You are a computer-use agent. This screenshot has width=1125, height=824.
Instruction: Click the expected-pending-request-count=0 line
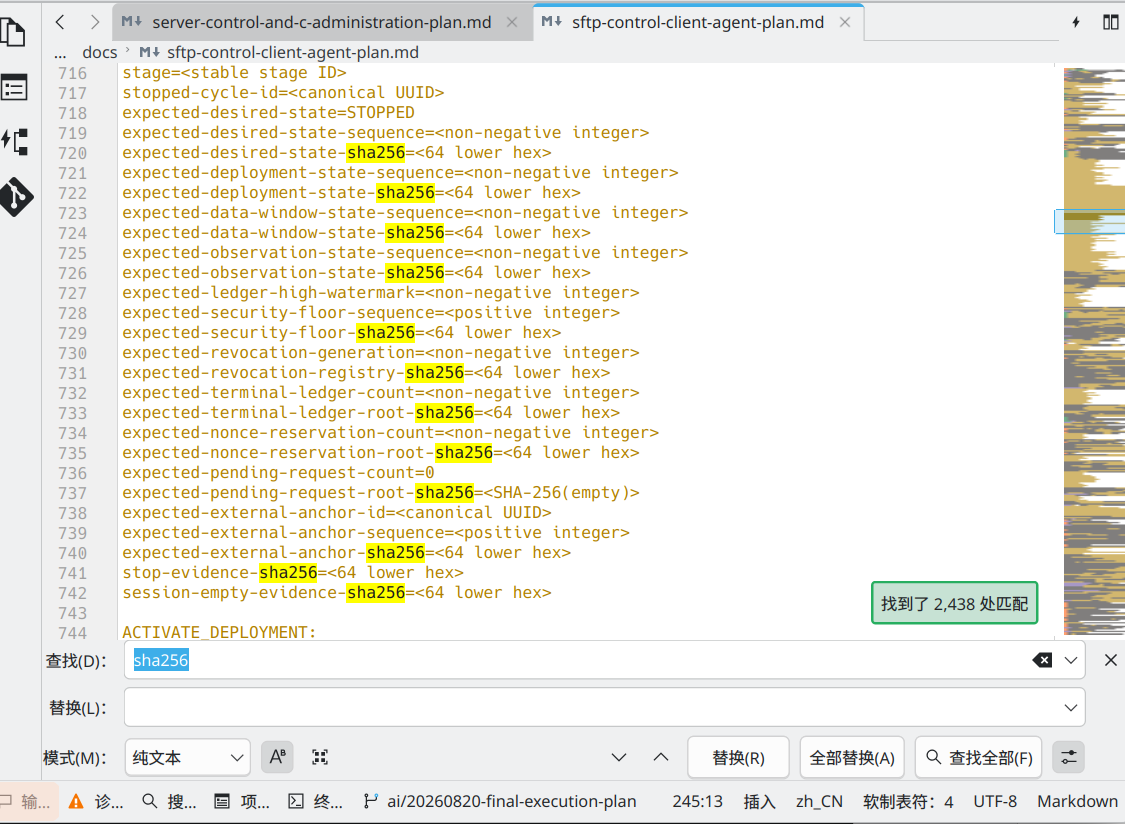pos(278,472)
